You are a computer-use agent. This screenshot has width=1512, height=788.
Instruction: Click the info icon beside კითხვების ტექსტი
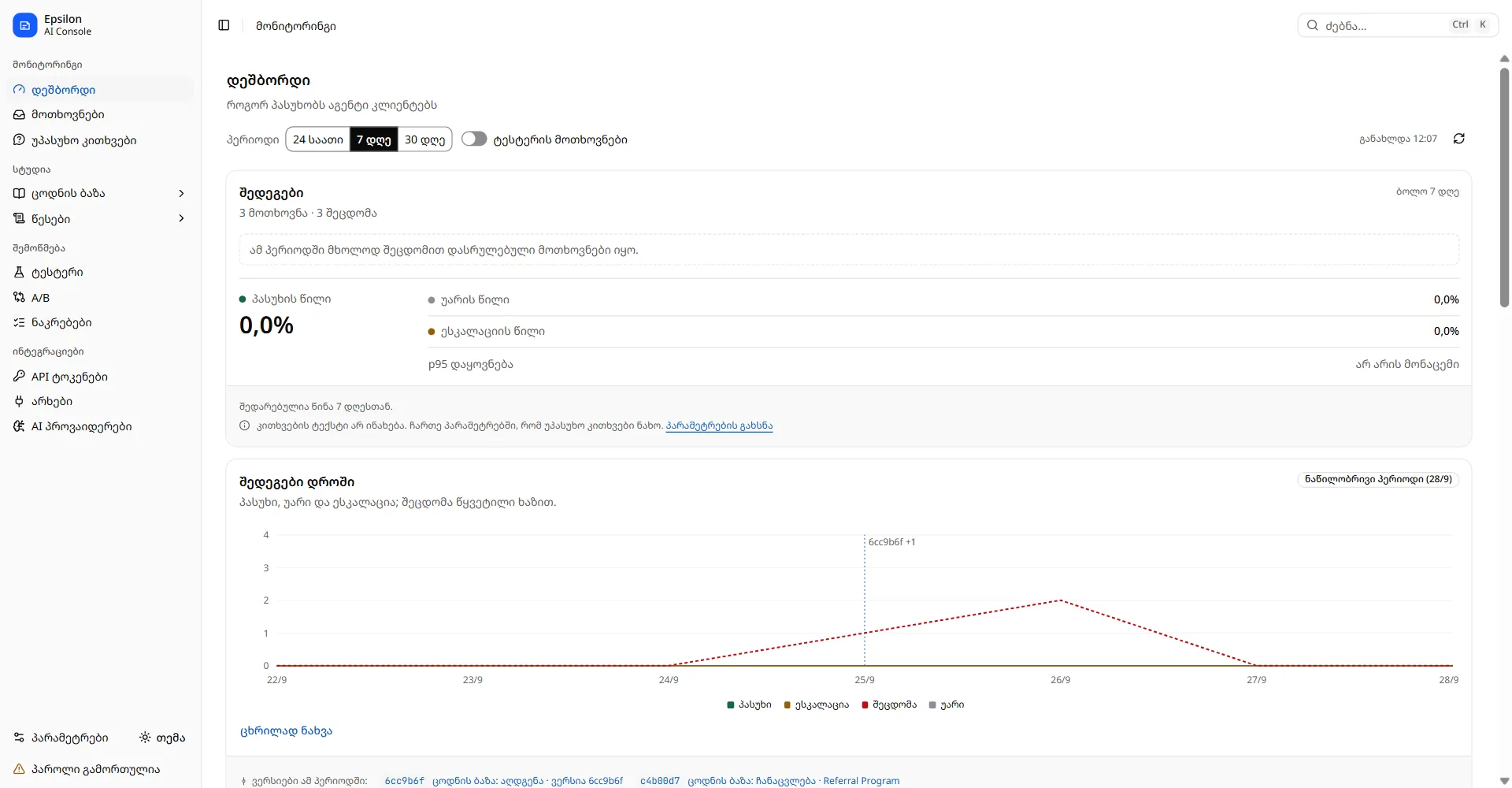tap(244, 426)
